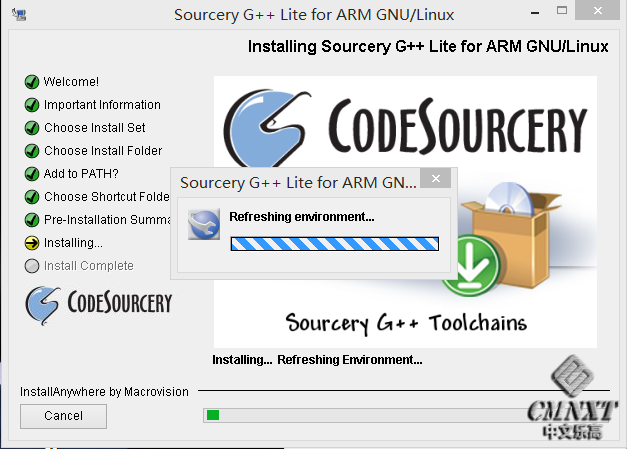This screenshot has height=449, width=627.
Task: Click the gray circle beside Install Complete
Action: tap(32, 266)
